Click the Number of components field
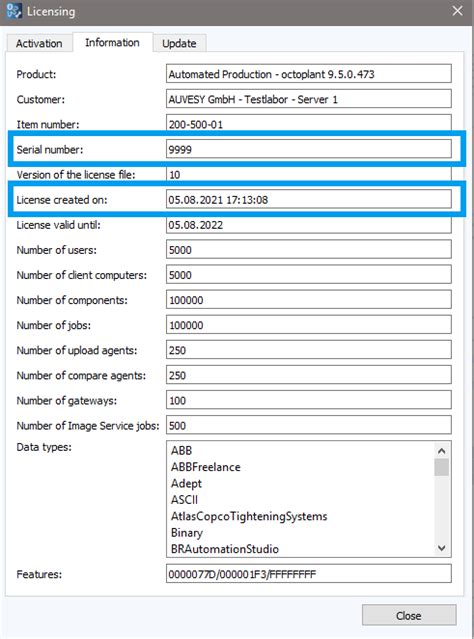Image resolution: width=474 pixels, height=639 pixels. point(309,300)
